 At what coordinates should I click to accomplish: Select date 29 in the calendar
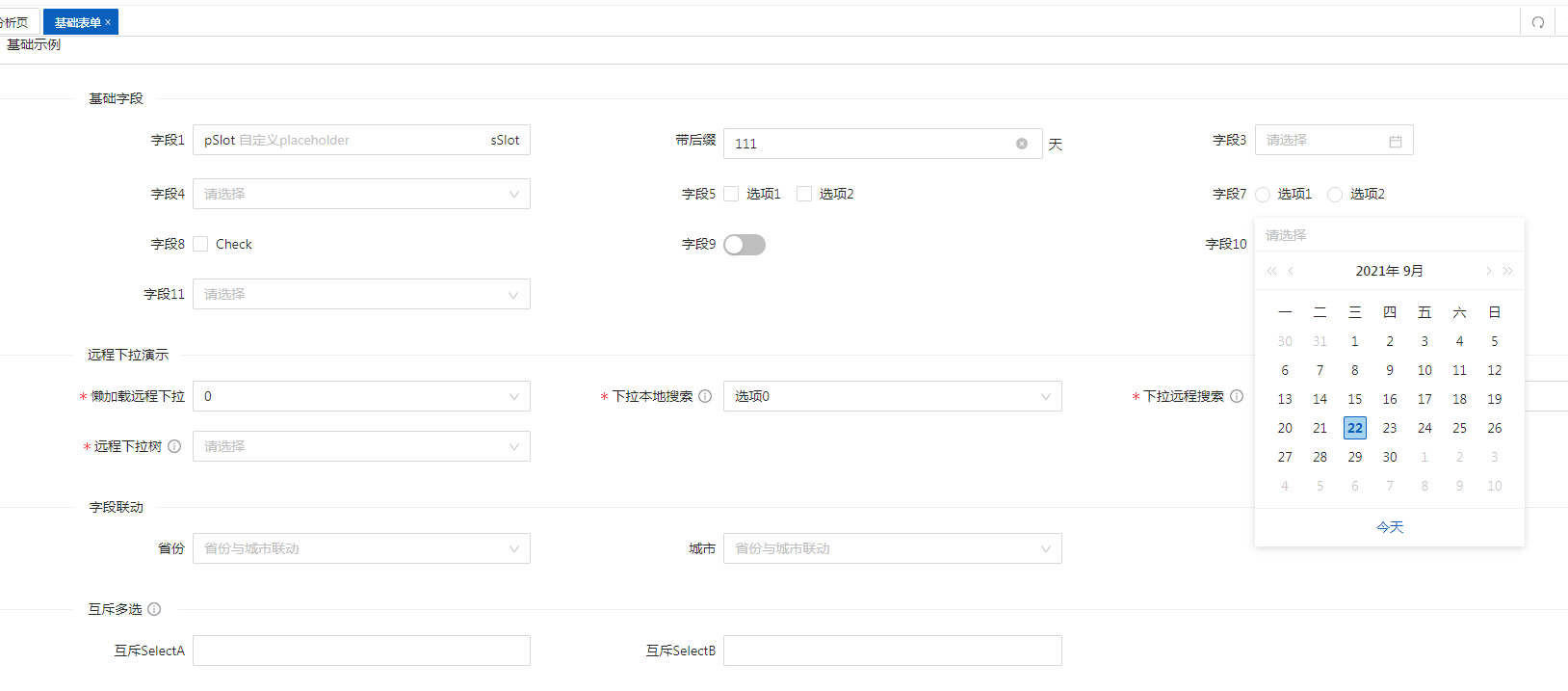[x=1355, y=457]
